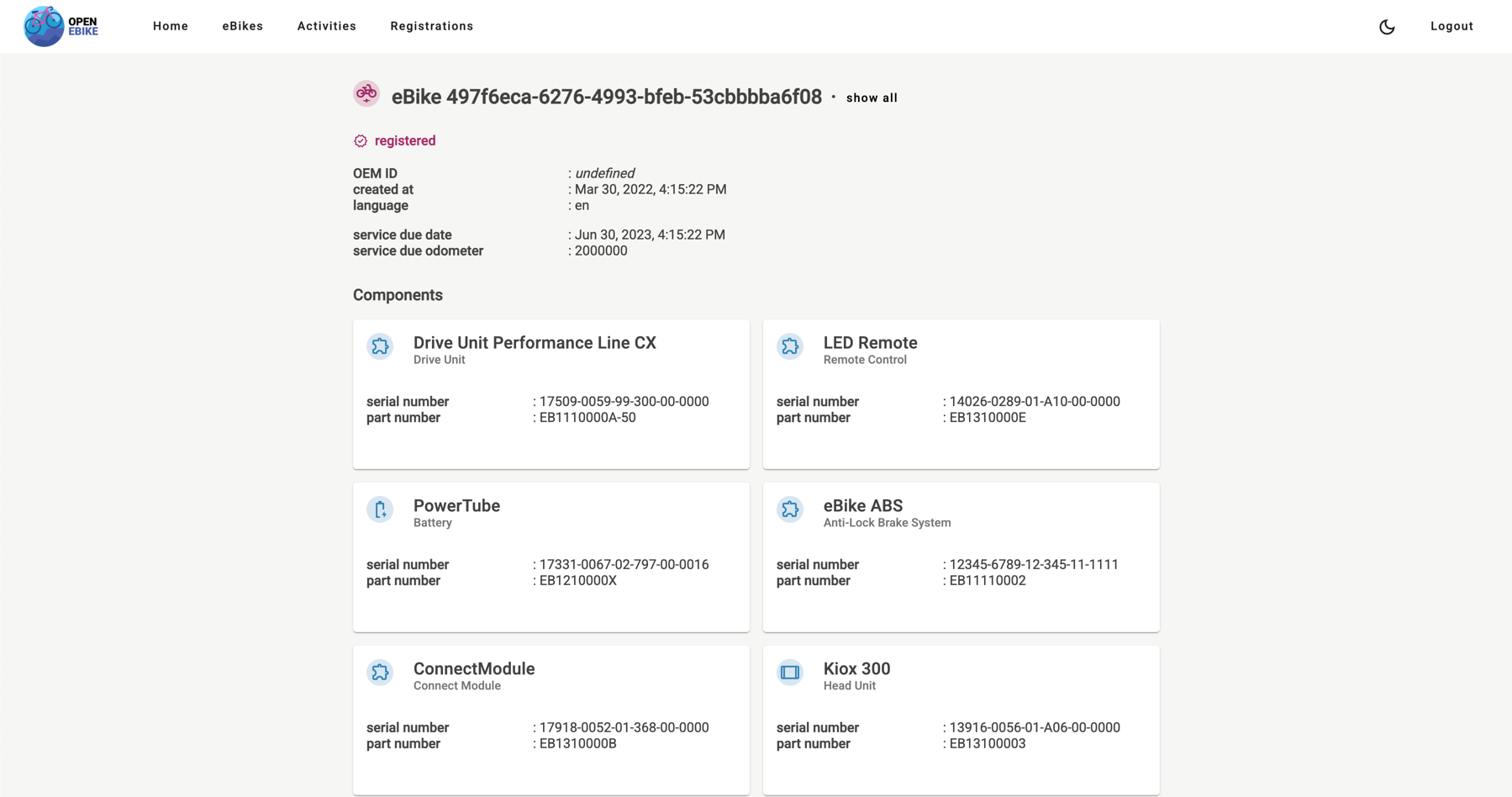The image size is (1512, 797).
Task: Click the PowerTube battery icon
Action: (x=380, y=509)
